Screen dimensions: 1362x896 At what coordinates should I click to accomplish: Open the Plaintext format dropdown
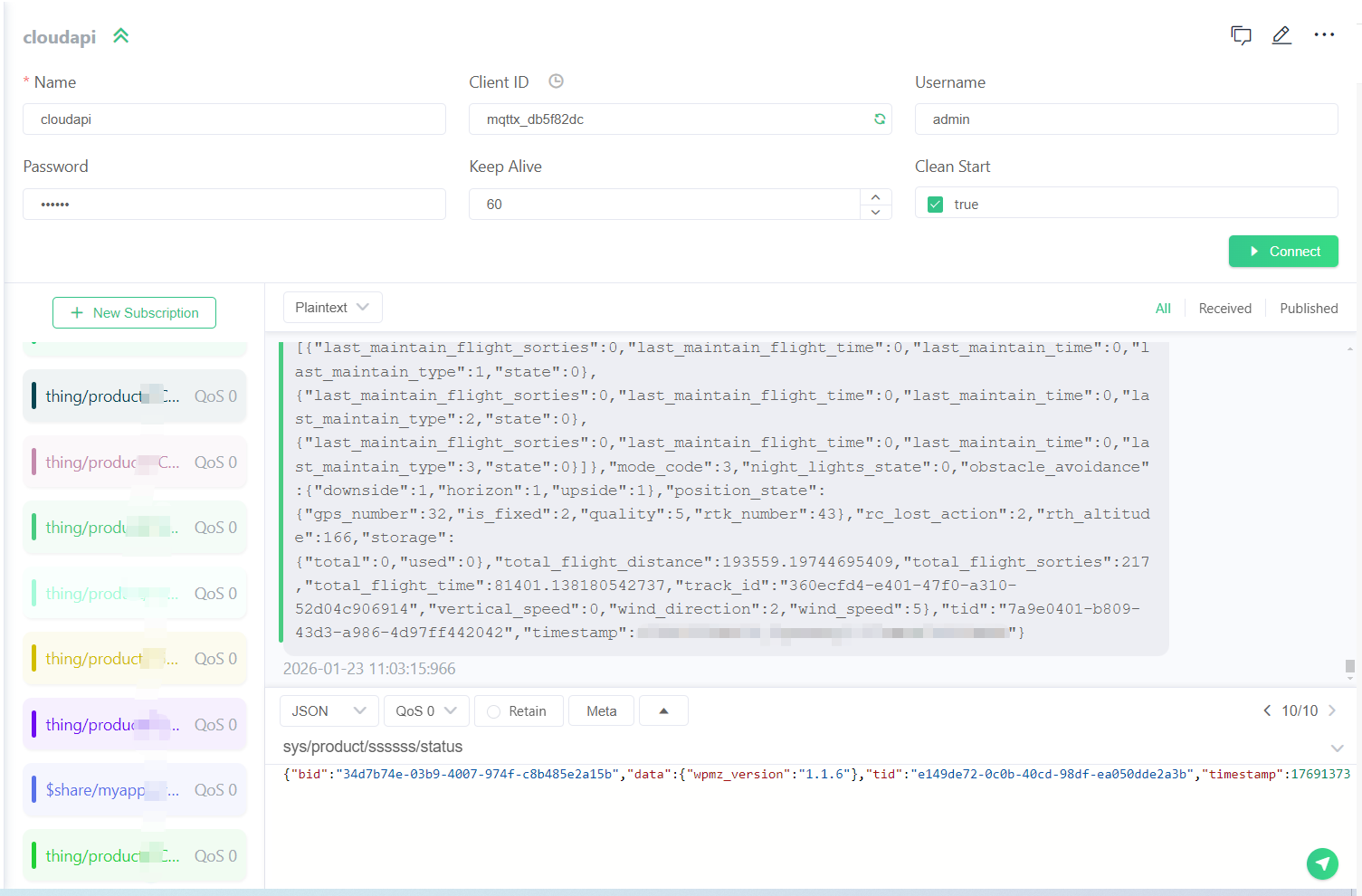click(332, 308)
